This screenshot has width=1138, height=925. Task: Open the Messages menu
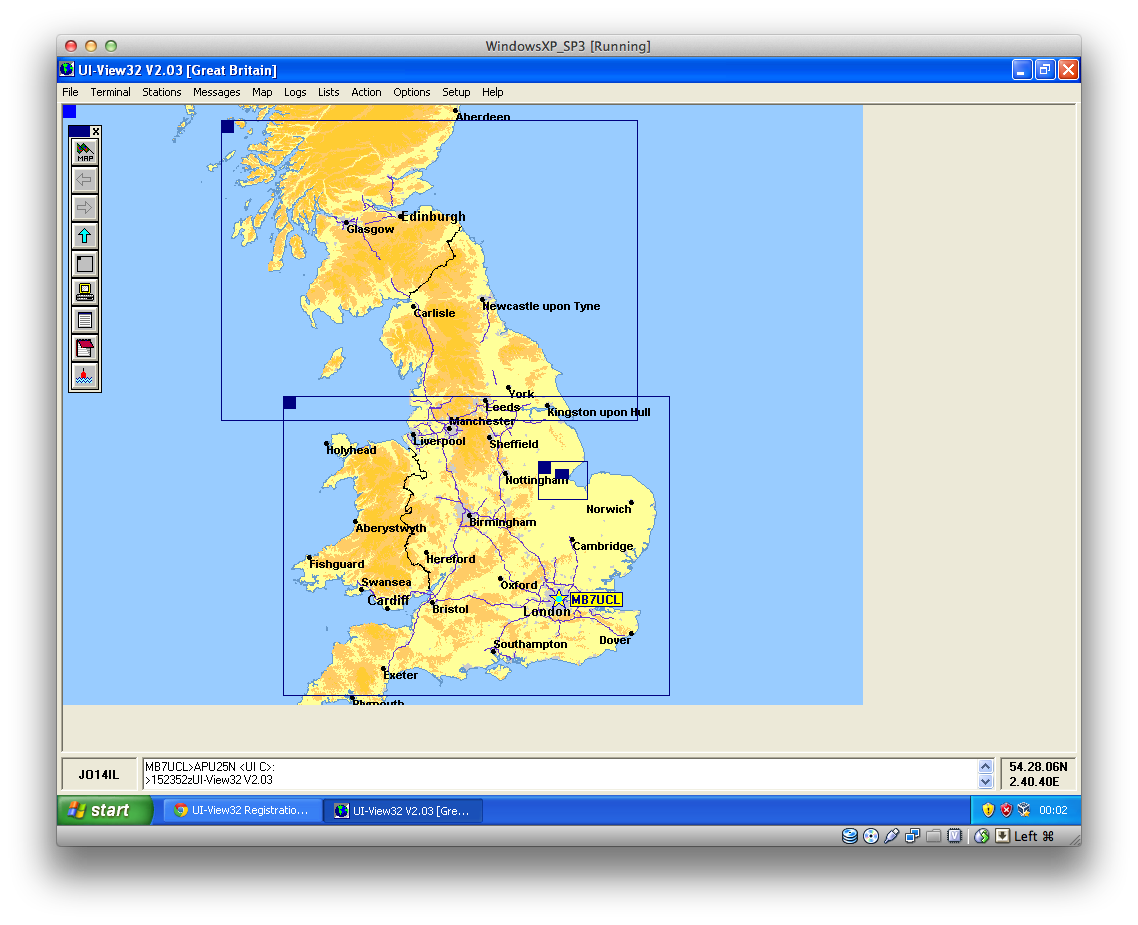[216, 92]
